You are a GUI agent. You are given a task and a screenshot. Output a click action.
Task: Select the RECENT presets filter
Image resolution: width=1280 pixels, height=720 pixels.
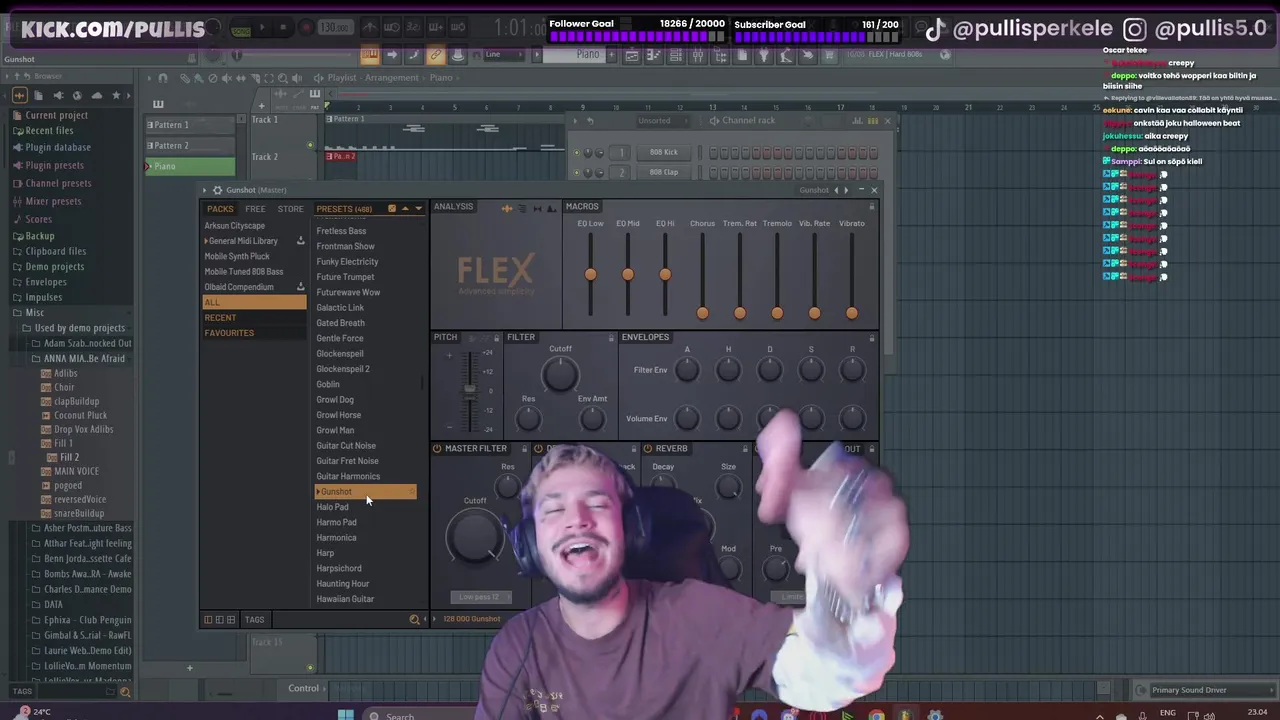pyautogui.click(x=254, y=318)
